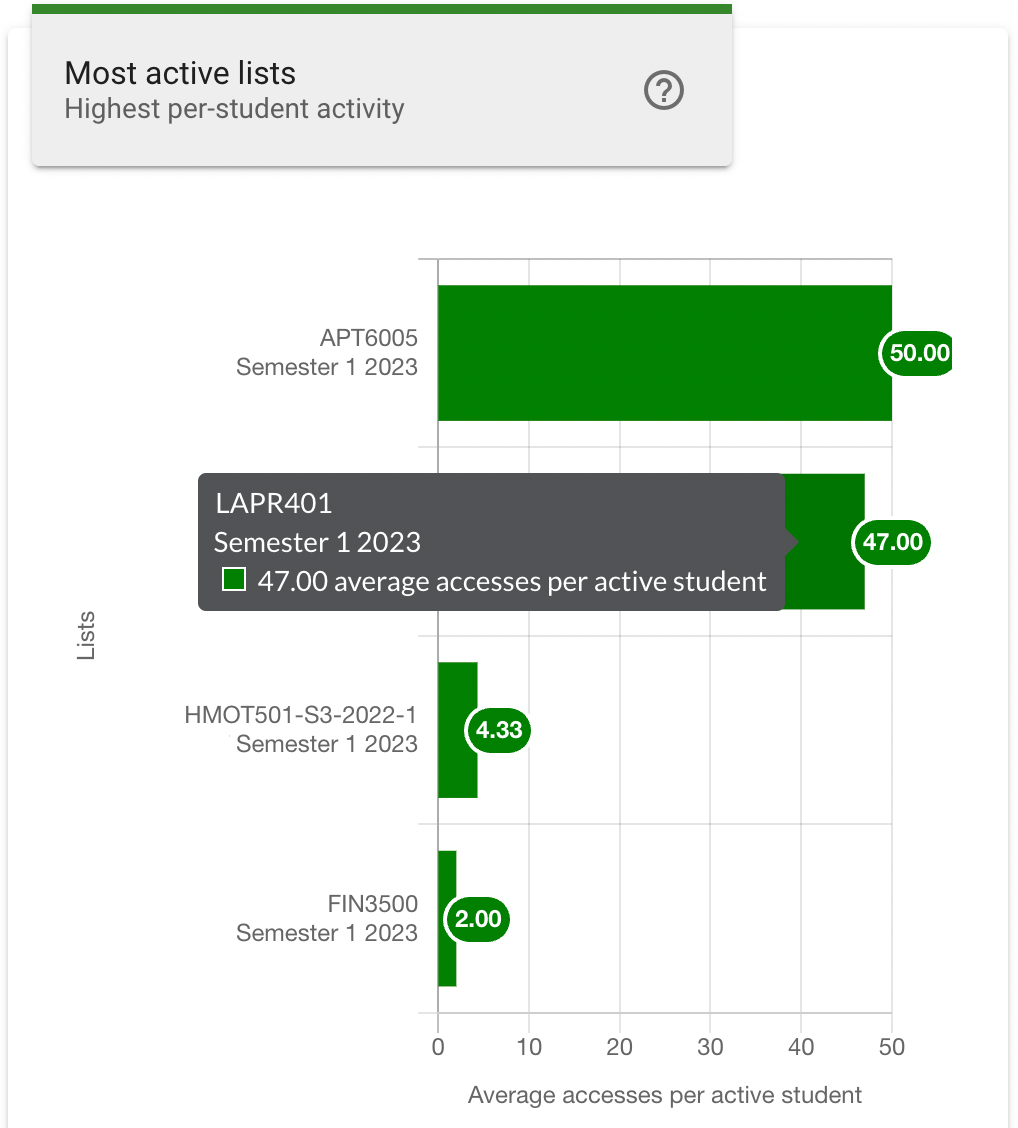Viewport: 1018px width, 1128px height.
Task: Expand the LAPR401 tooltip details
Action: pos(490,540)
